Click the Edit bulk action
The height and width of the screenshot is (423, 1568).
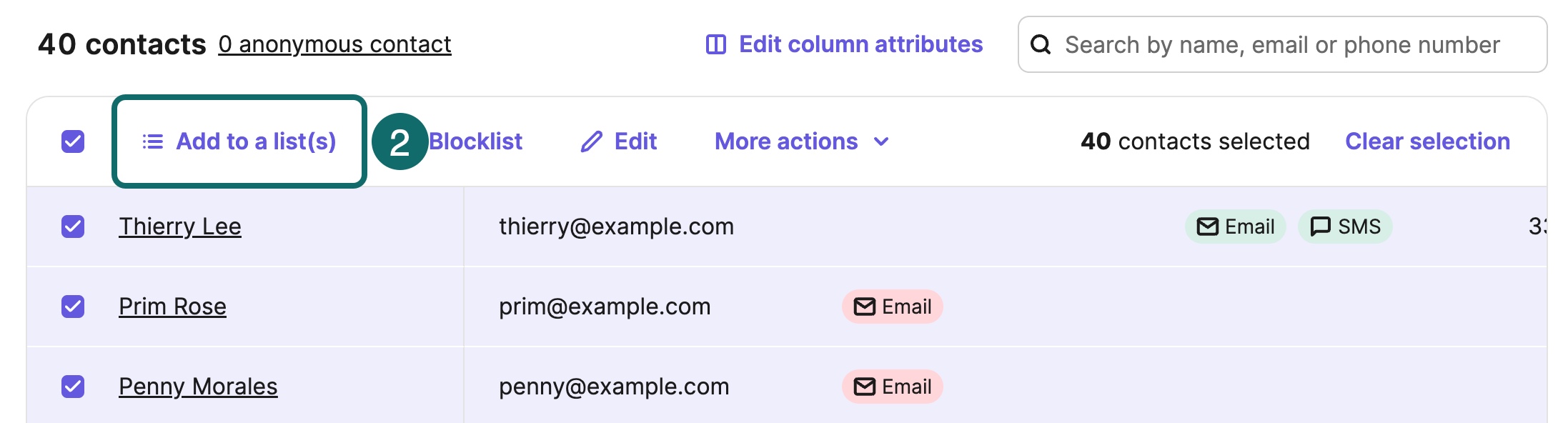[635, 141]
